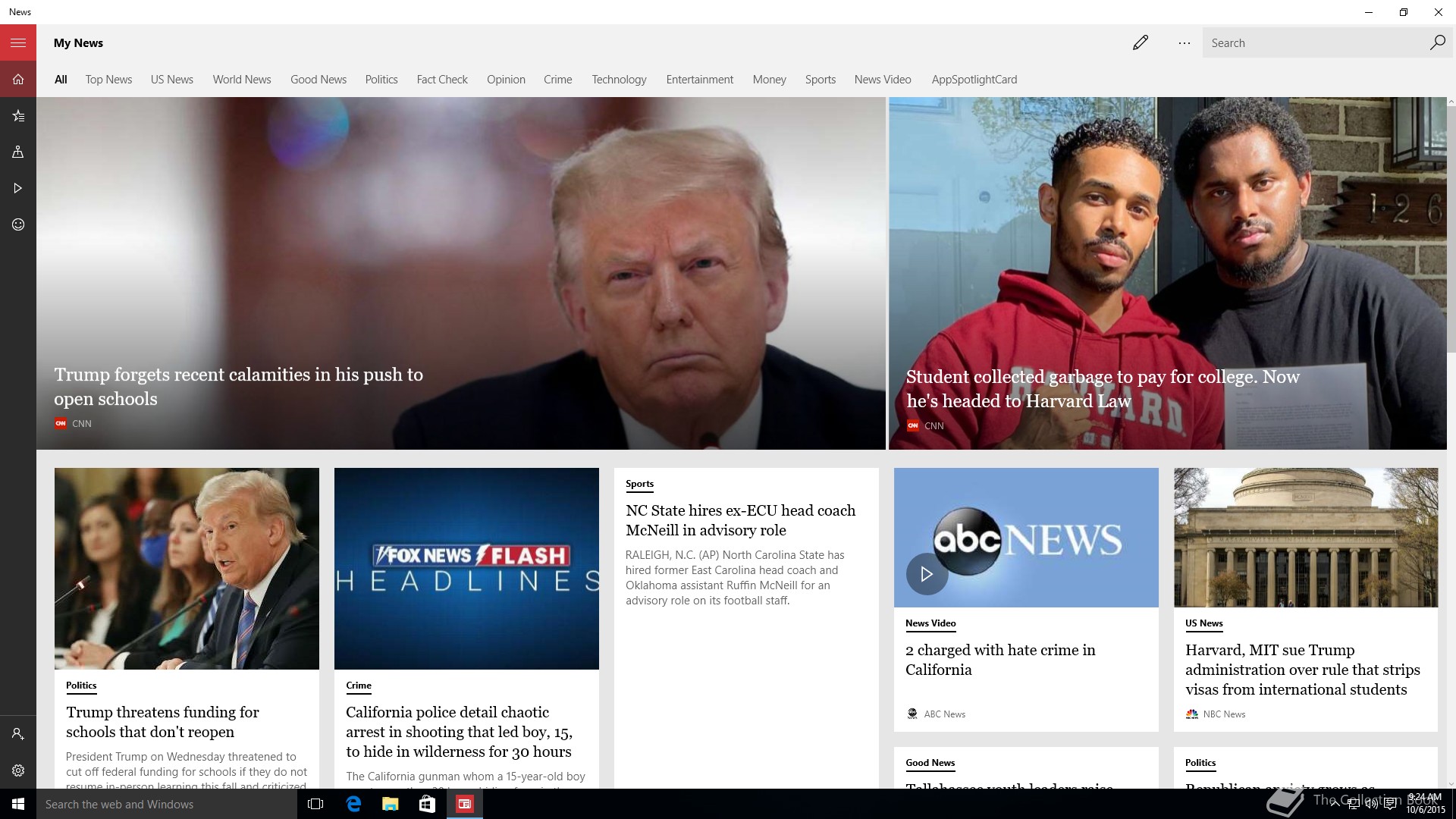1456x819 pixels.
Task: Open Student collected garbage Harvard Law story
Action: coord(1103,389)
